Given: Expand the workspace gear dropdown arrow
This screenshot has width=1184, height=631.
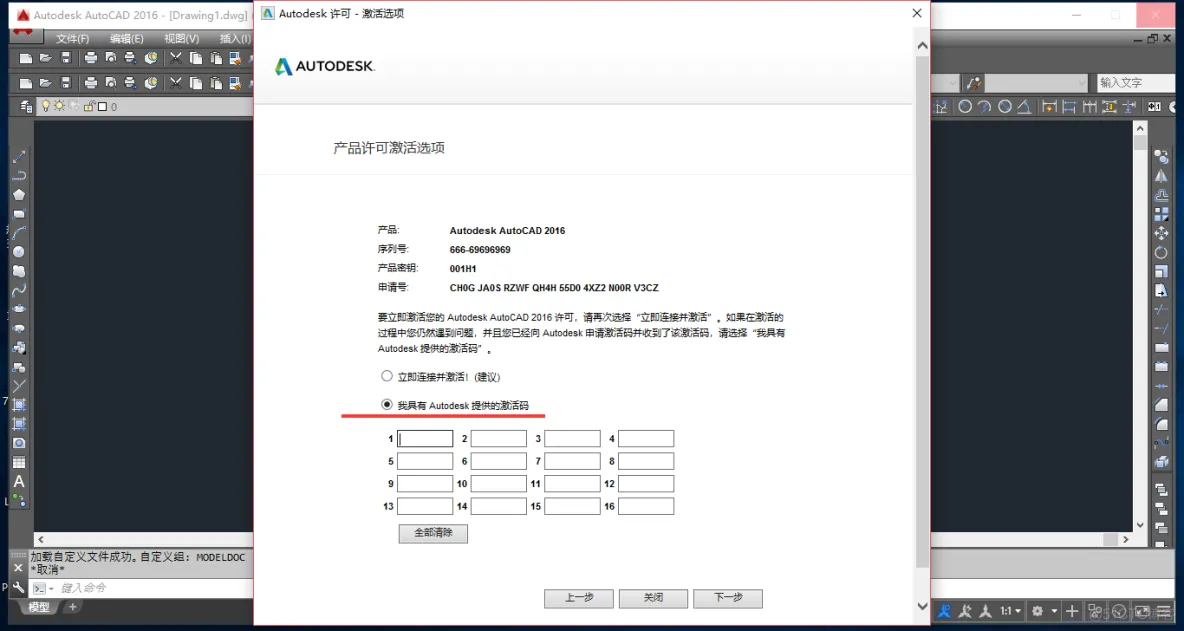Looking at the screenshot, I should (1053, 611).
